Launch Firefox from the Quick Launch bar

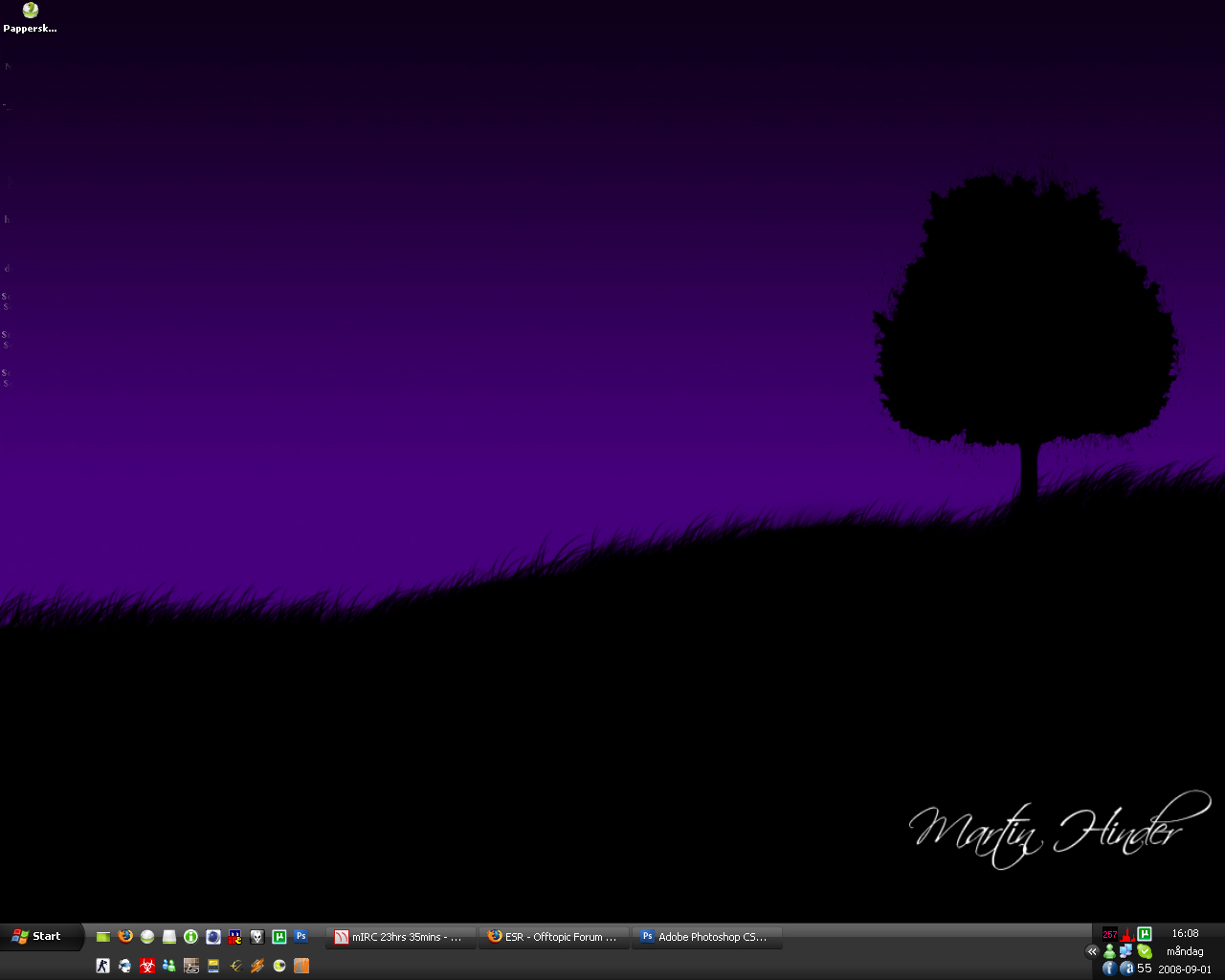125,937
